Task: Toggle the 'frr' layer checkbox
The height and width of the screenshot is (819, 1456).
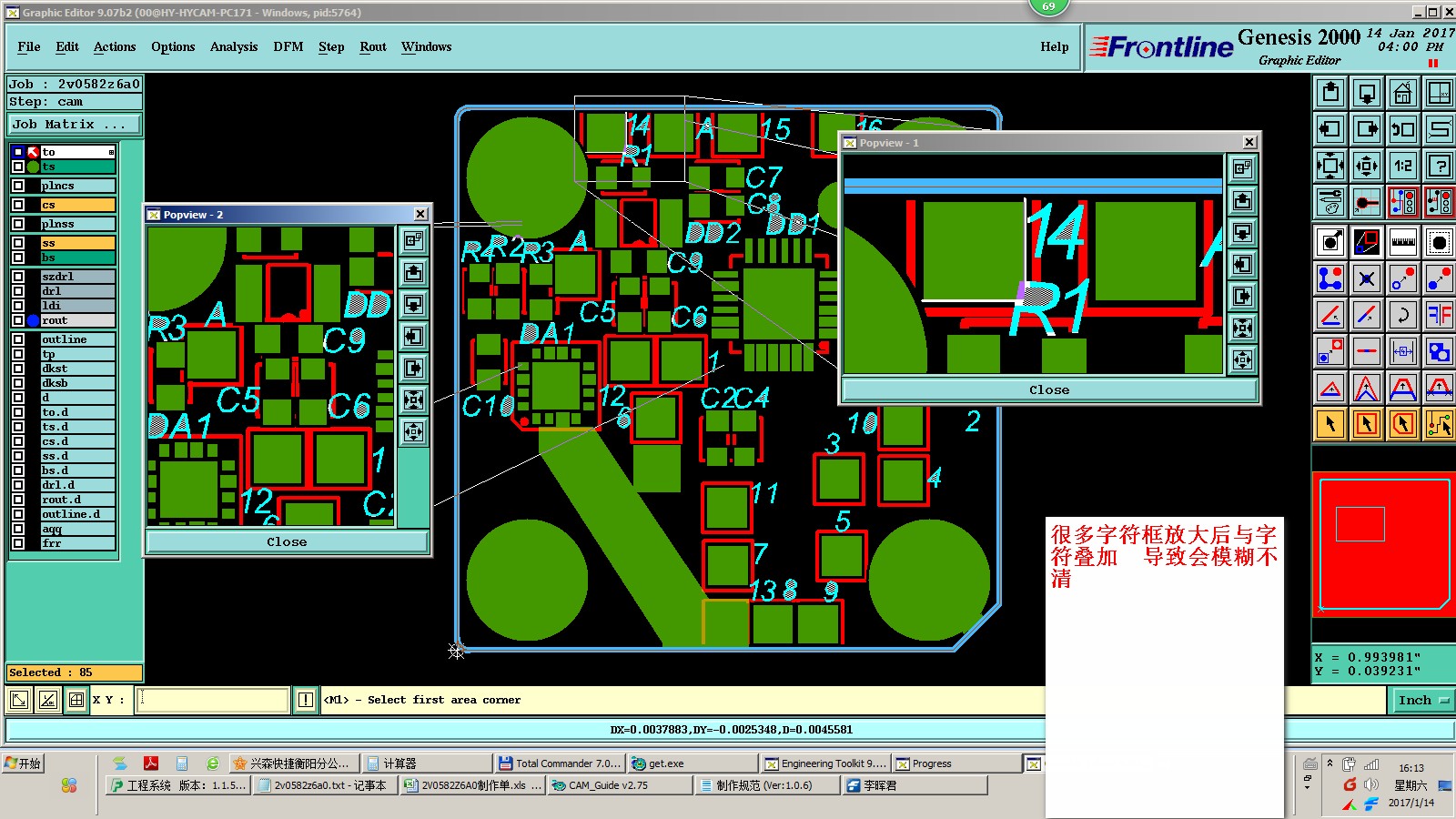Action: [x=18, y=543]
